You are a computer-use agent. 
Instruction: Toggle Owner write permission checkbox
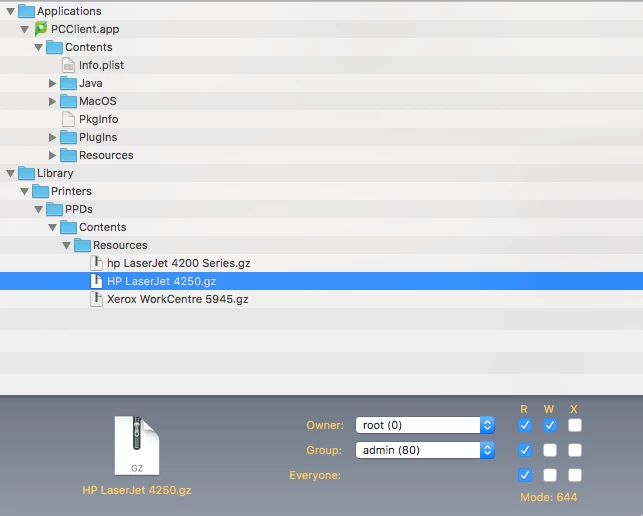pyautogui.click(x=550, y=425)
